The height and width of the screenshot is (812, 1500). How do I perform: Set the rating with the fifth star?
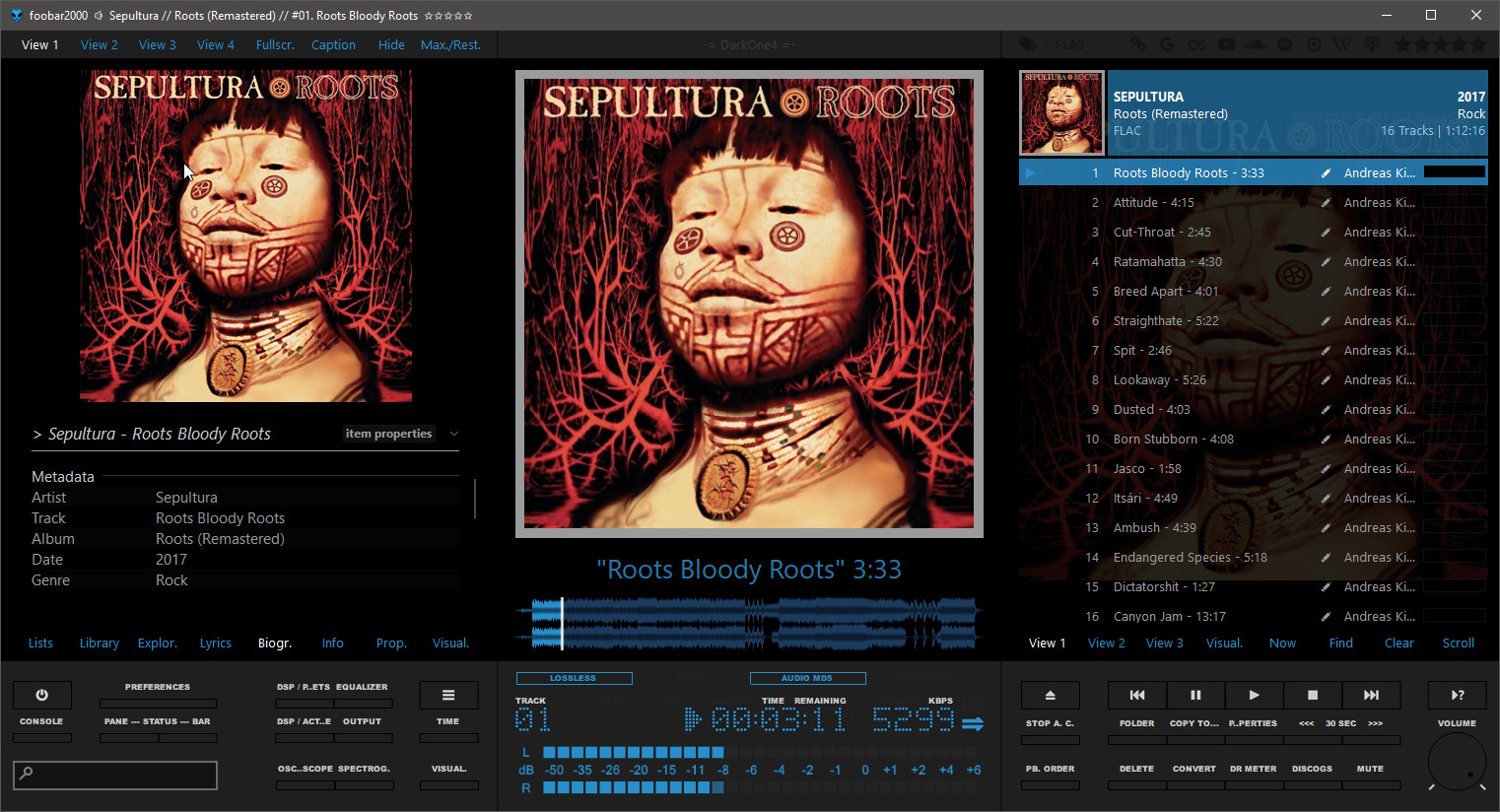pos(1477,44)
